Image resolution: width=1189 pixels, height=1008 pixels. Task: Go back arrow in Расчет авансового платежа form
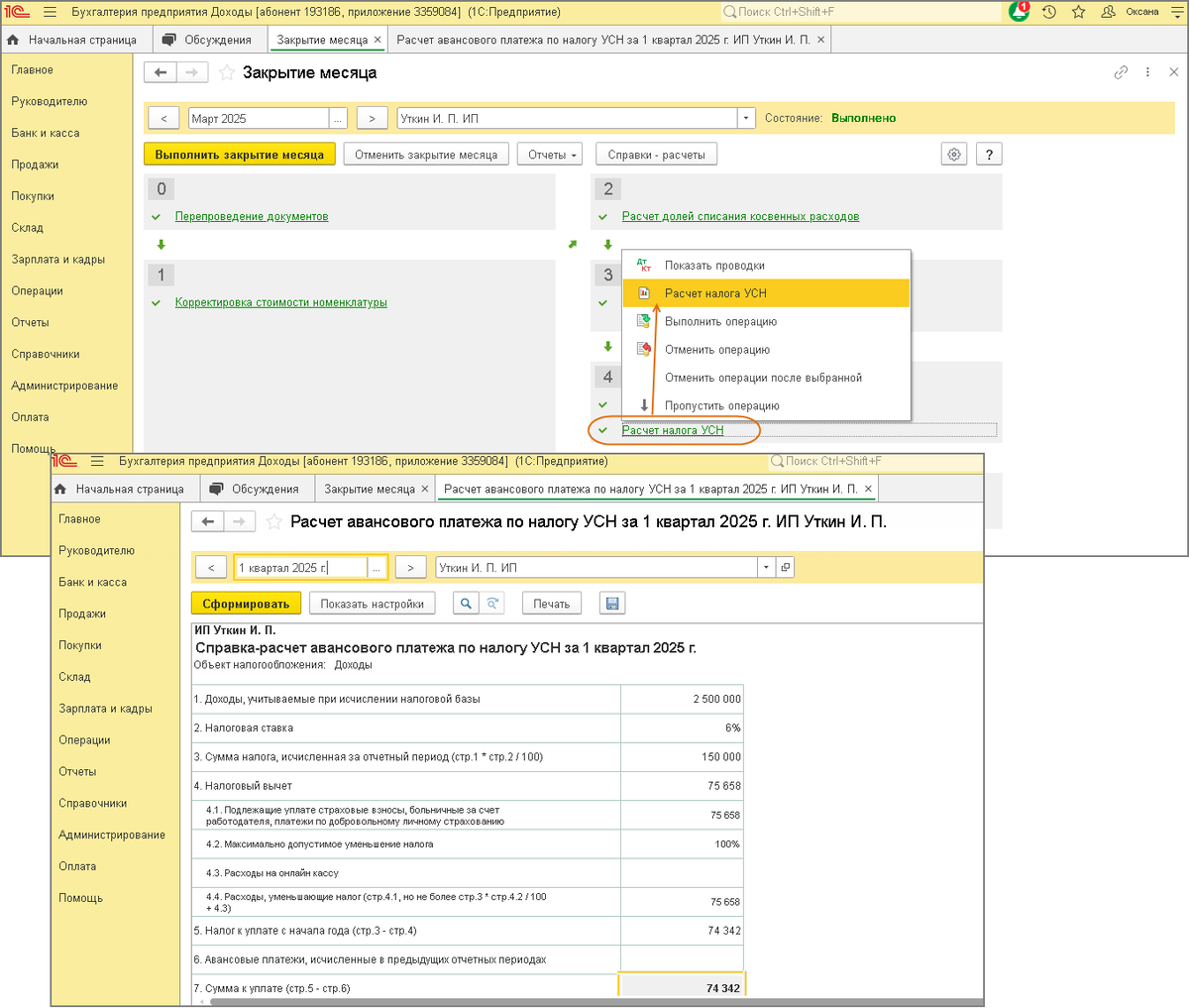tap(207, 521)
